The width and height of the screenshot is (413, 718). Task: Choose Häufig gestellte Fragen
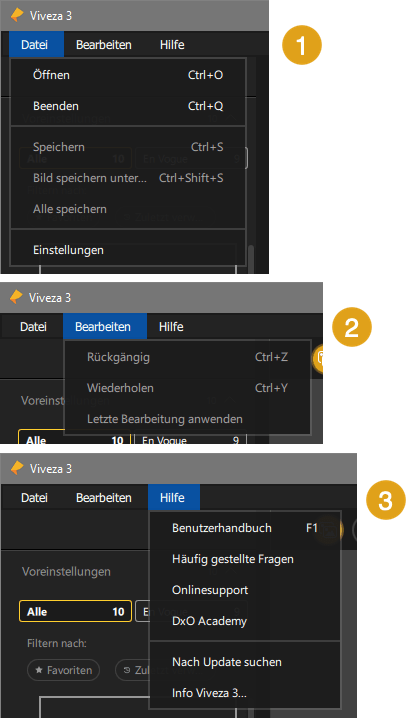pyautogui.click(x=245, y=559)
